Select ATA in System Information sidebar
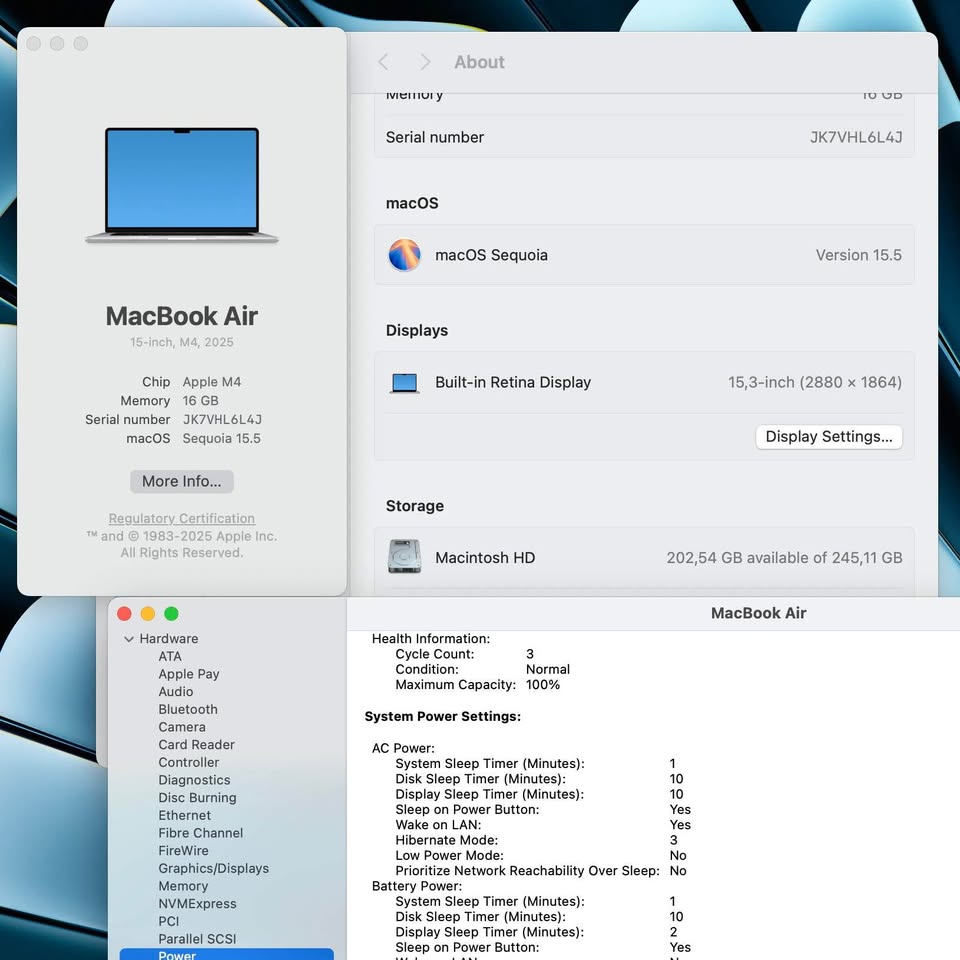The image size is (960, 960). 170,656
